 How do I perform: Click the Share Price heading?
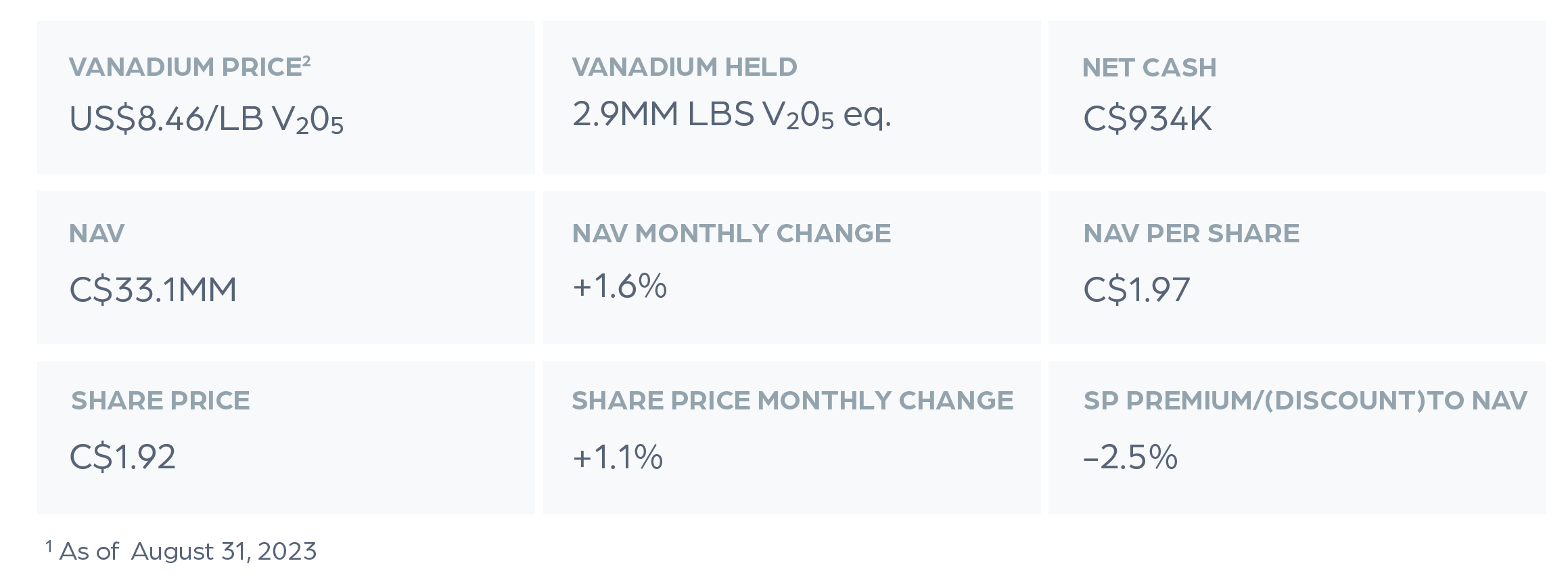pyautogui.click(x=160, y=401)
